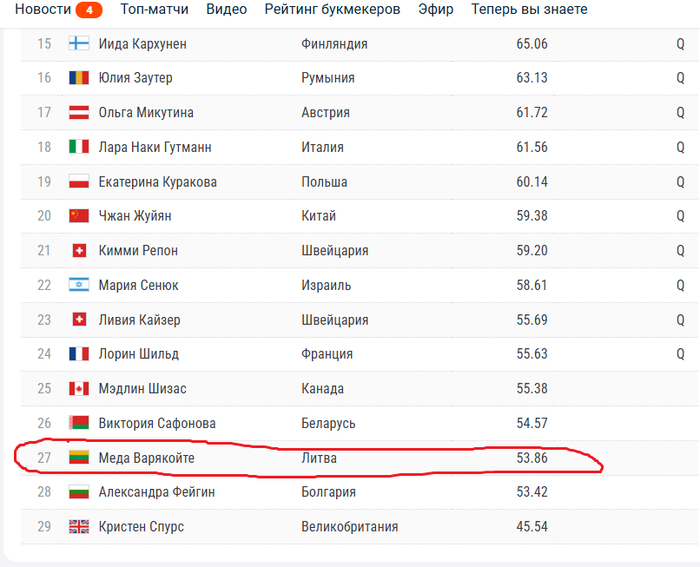Open the Топ-матчи tab
This screenshot has height=567, width=700.
[x=155, y=9]
